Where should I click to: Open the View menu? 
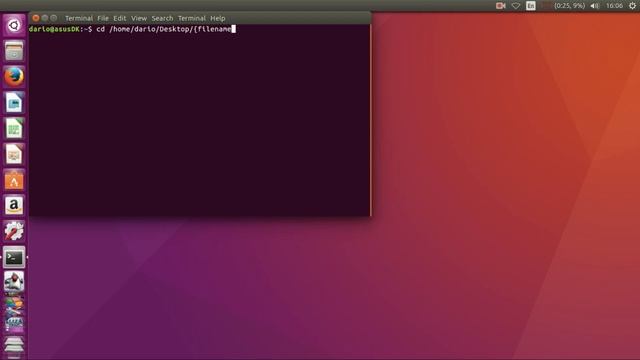[x=139, y=18]
